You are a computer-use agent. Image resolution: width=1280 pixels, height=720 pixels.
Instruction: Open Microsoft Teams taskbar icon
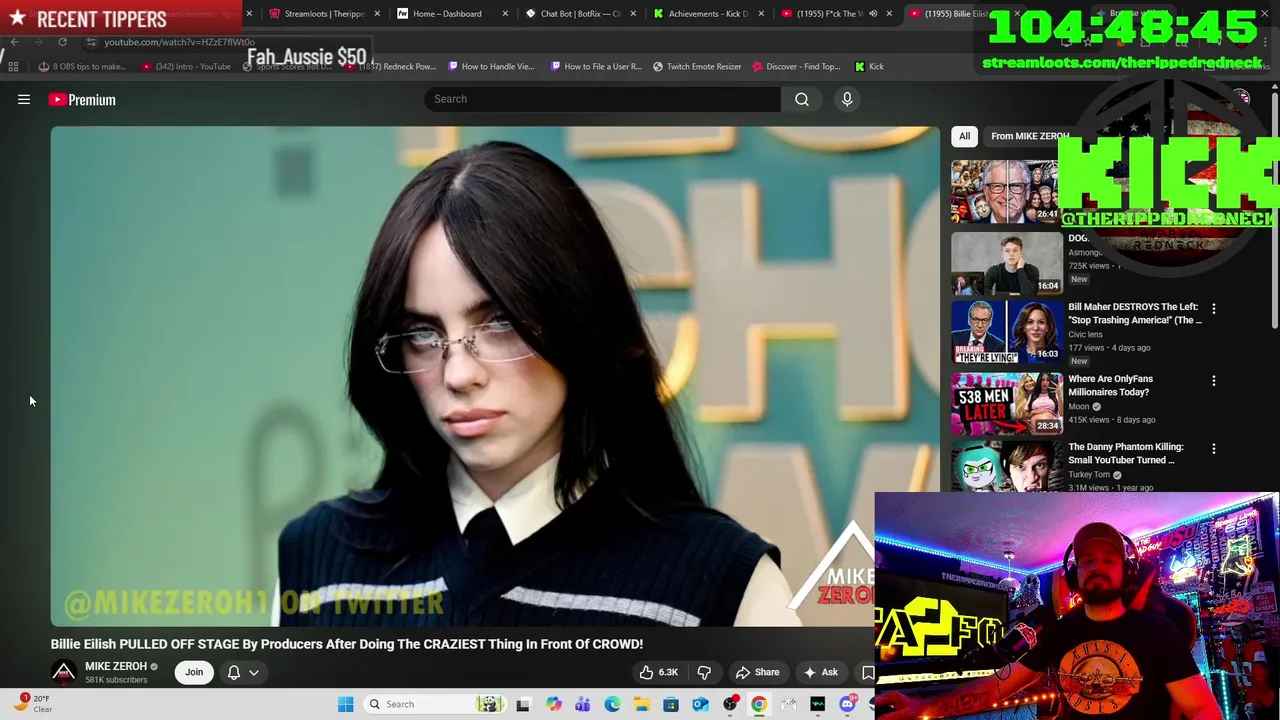tap(582, 704)
